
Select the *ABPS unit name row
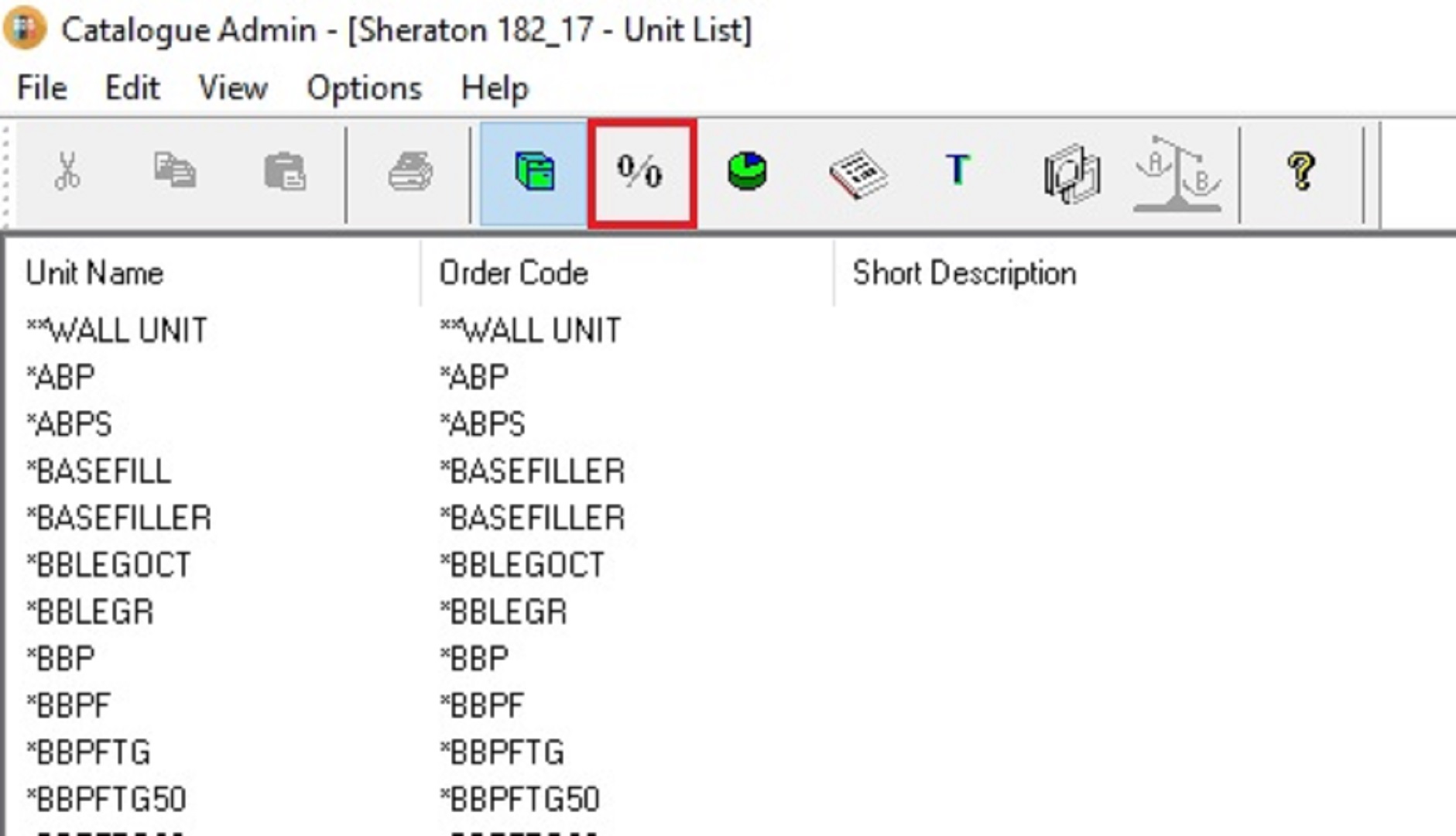(69, 424)
